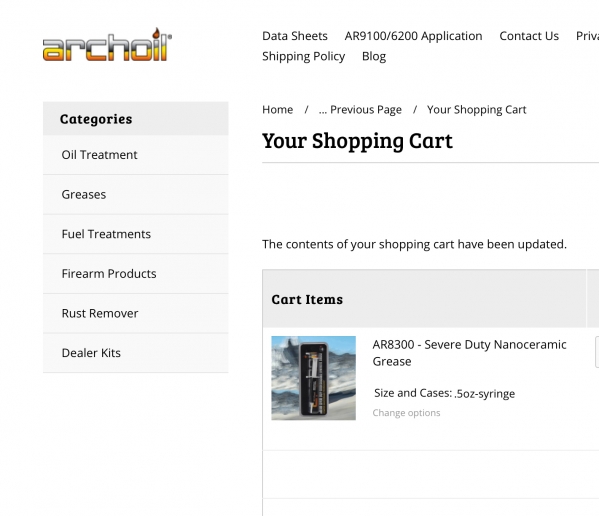The width and height of the screenshot is (599, 516).
Task: Click Your Shopping Cart breadcrumb
Action: (x=476, y=110)
